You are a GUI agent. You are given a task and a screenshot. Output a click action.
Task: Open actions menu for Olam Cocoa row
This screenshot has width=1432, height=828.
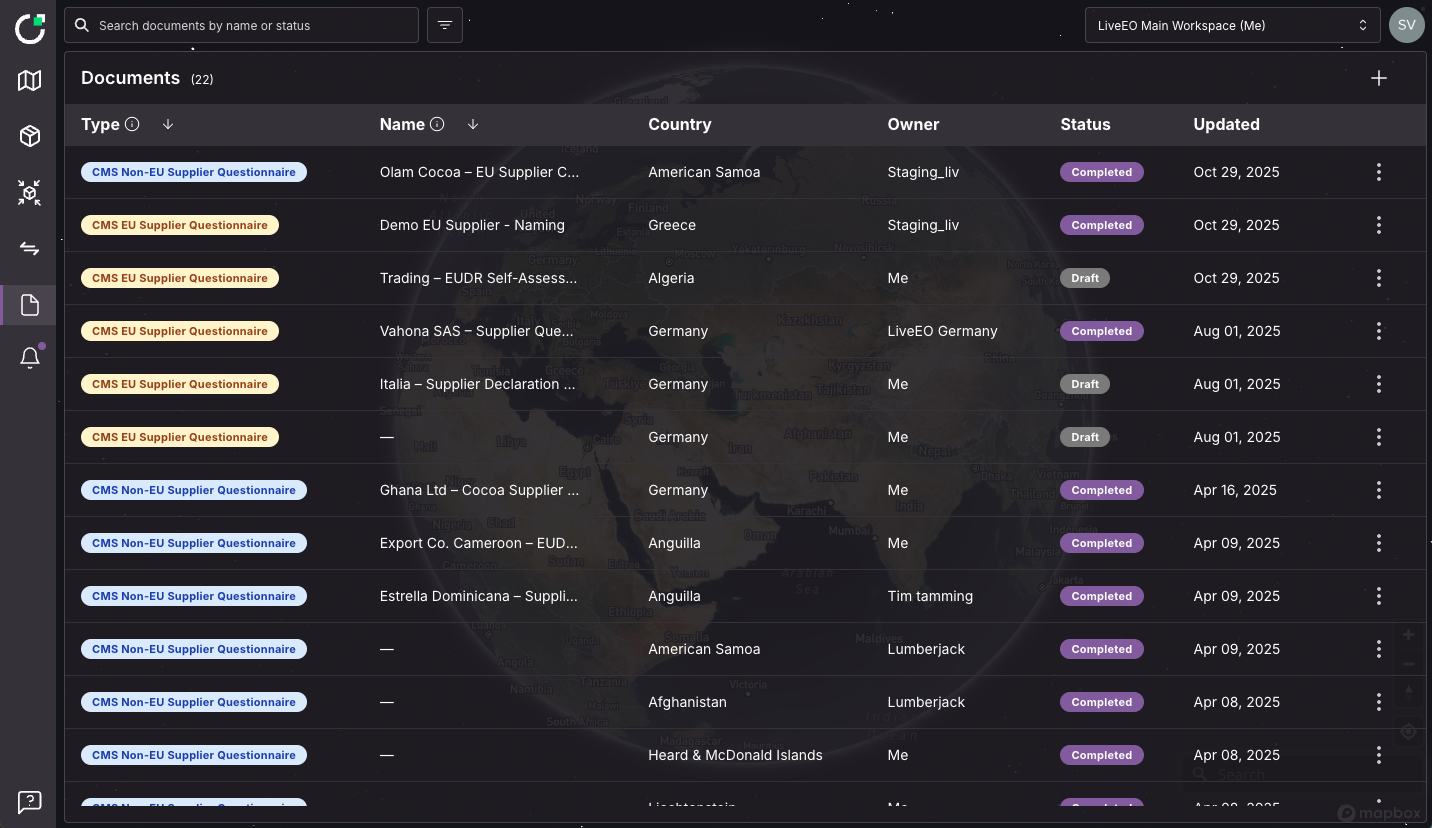pos(1378,172)
